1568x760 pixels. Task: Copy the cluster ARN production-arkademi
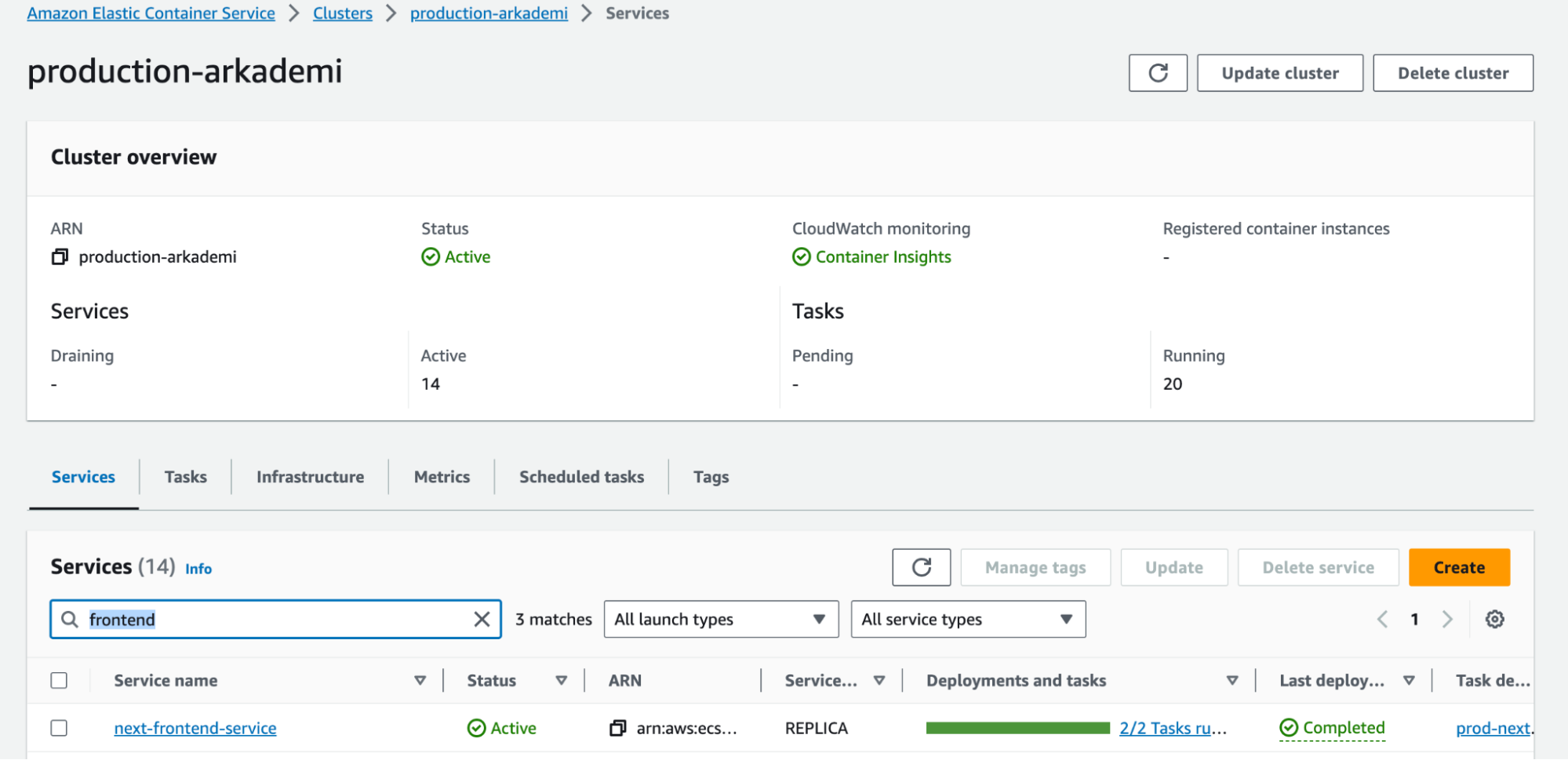pyautogui.click(x=60, y=257)
